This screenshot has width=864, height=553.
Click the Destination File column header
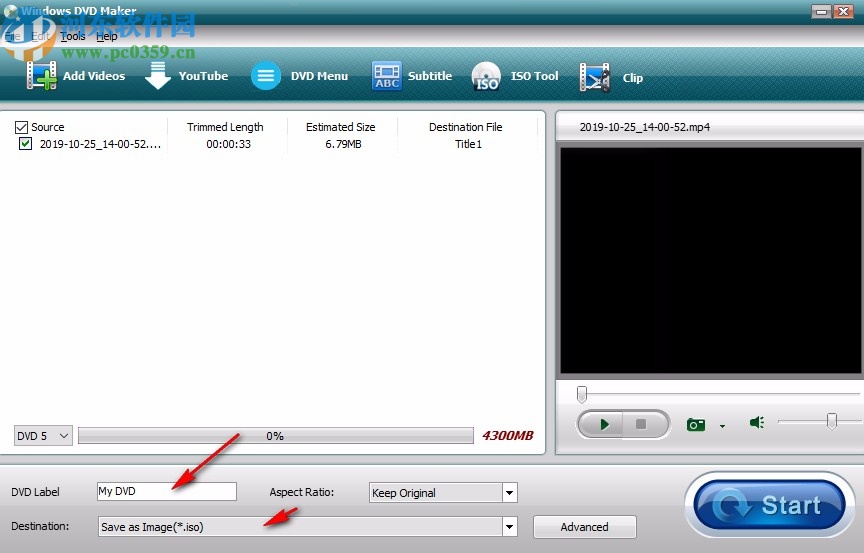pos(466,127)
